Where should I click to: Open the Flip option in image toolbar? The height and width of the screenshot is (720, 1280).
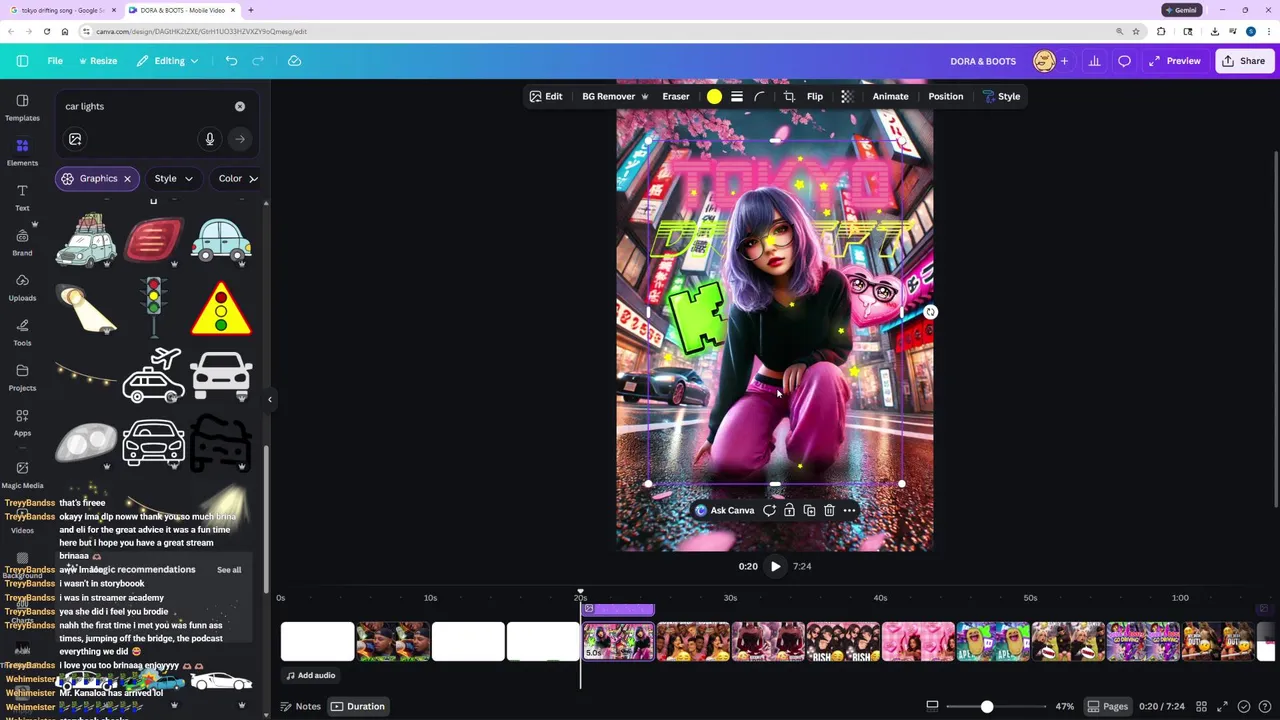pyautogui.click(x=815, y=96)
